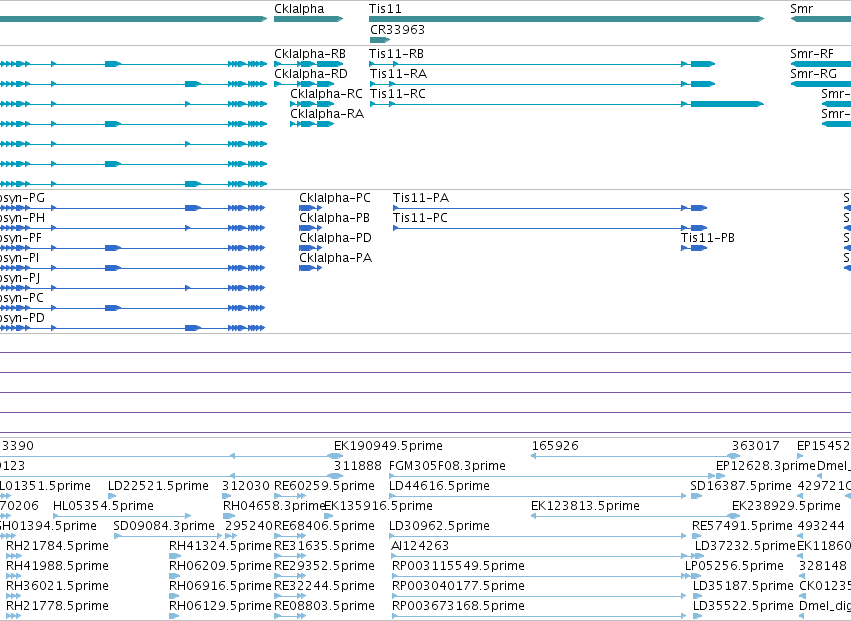The width and height of the screenshot is (851, 621).
Task: Click the 328148 EST label
Action: [x=823, y=566]
